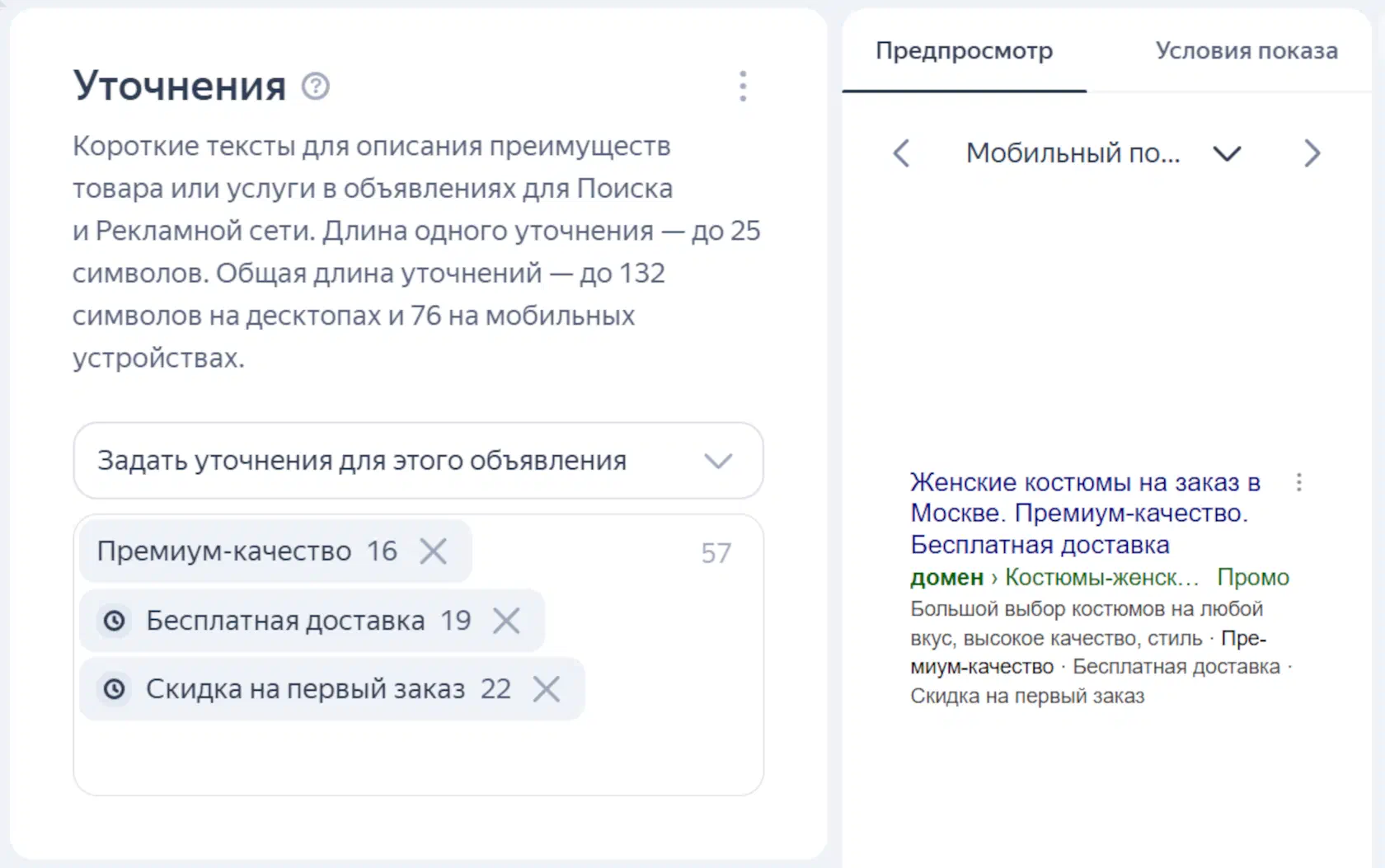Click the empty area of the callouts input box
Image resolution: width=1385 pixels, height=868 pixels.
[419, 757]
